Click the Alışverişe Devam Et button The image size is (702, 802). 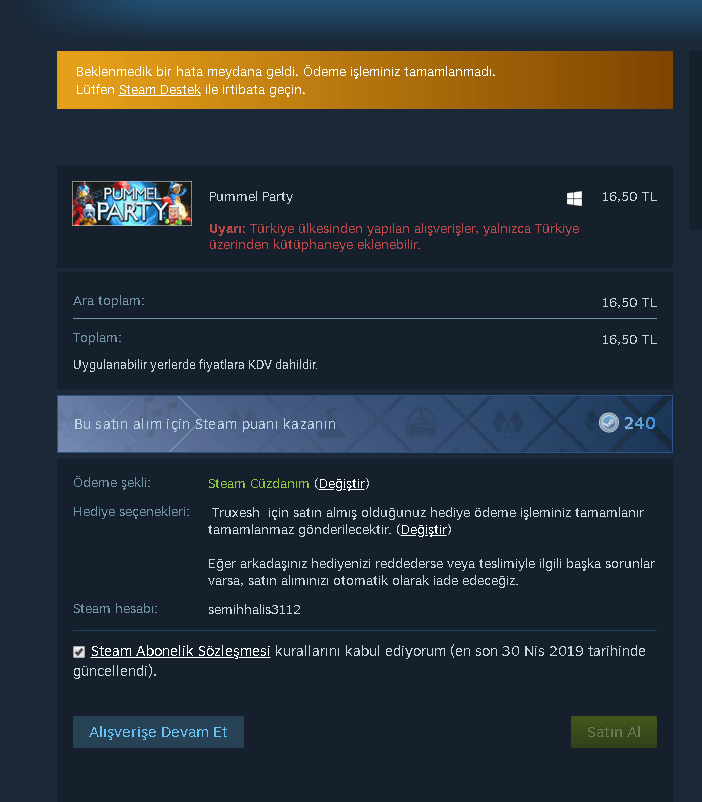158,732
